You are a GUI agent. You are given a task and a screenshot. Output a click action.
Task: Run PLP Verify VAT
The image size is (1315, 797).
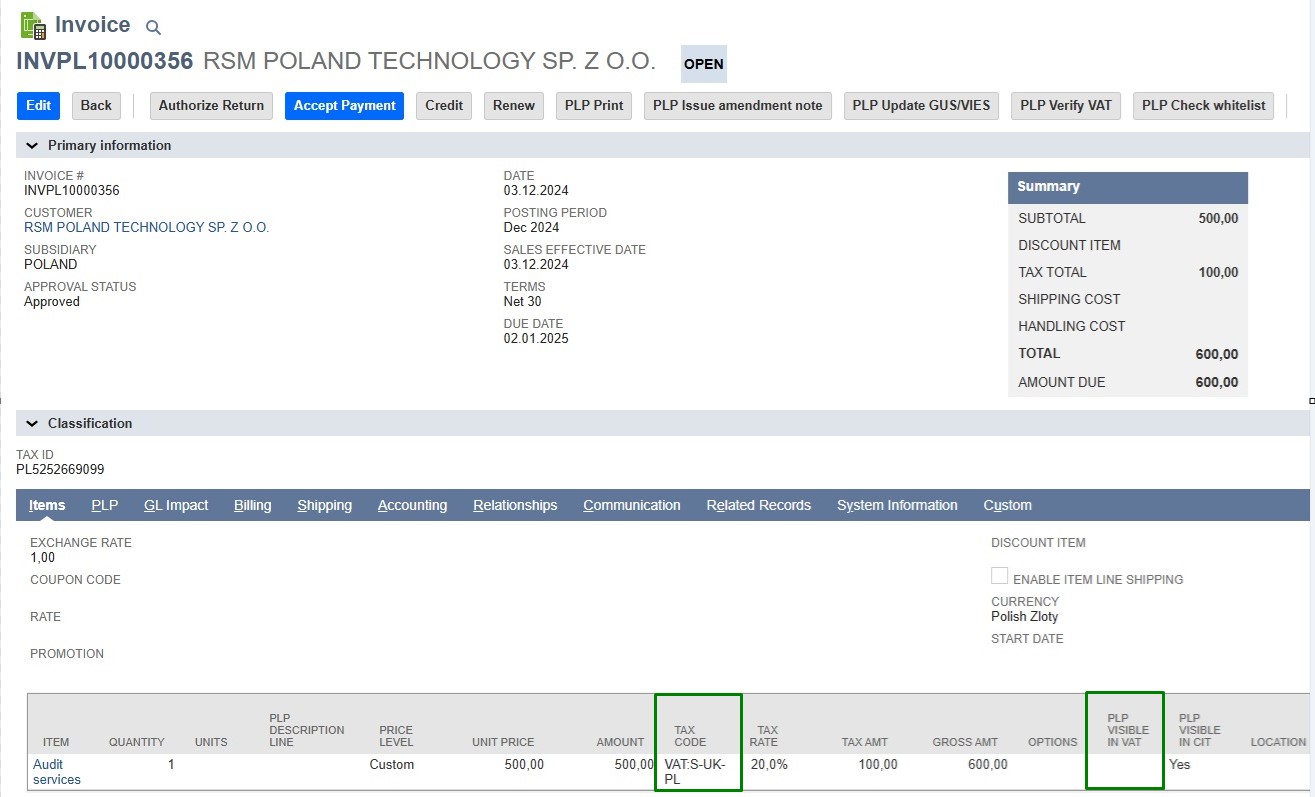tap(1065, 105)
